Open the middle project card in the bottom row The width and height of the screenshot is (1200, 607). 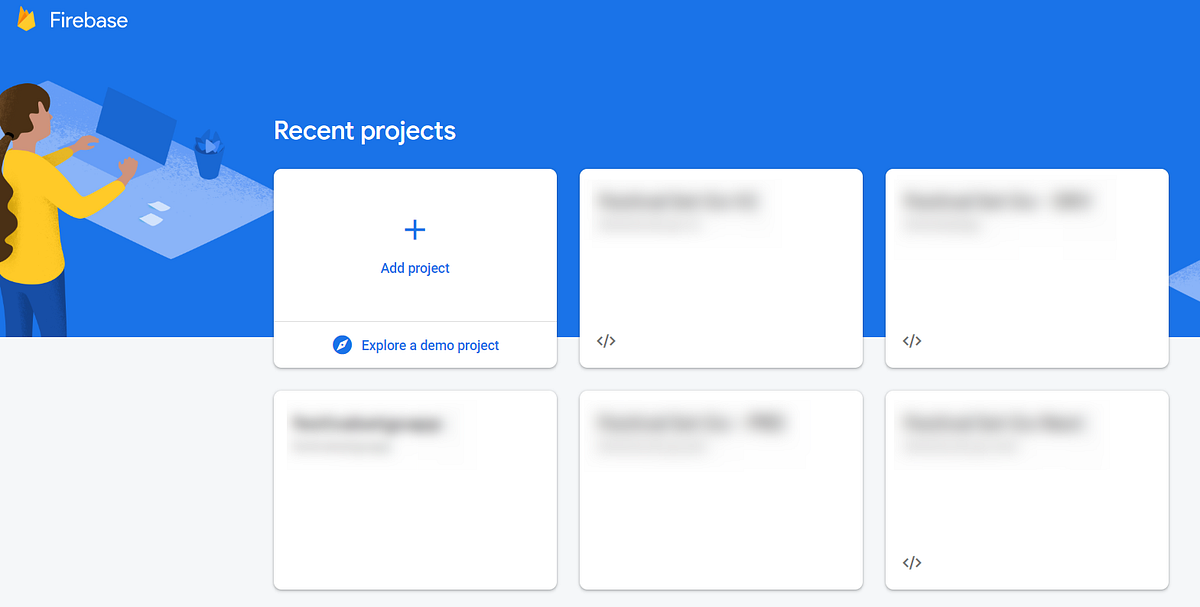(x=720, y=490)
